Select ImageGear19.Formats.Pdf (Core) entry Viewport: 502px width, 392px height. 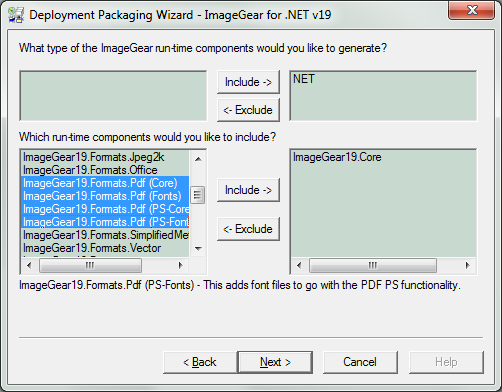(105, 183)
